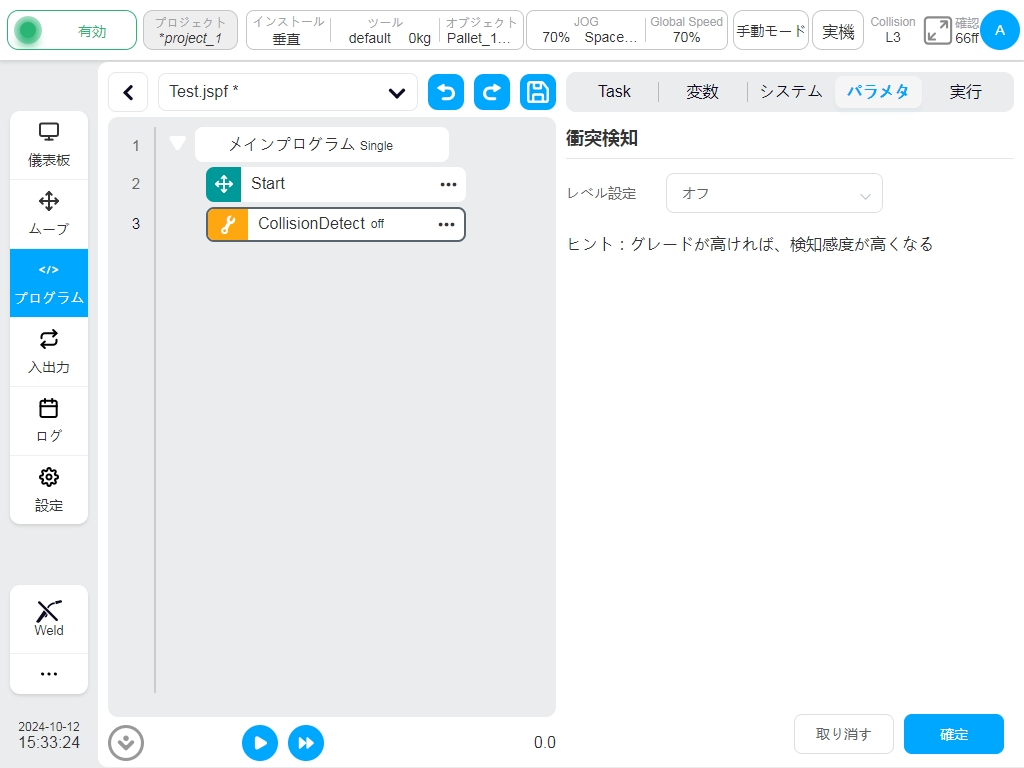This screenshot has height=768, width=1024.
Task: Open the ログ log panel
Action: [49, 421]
